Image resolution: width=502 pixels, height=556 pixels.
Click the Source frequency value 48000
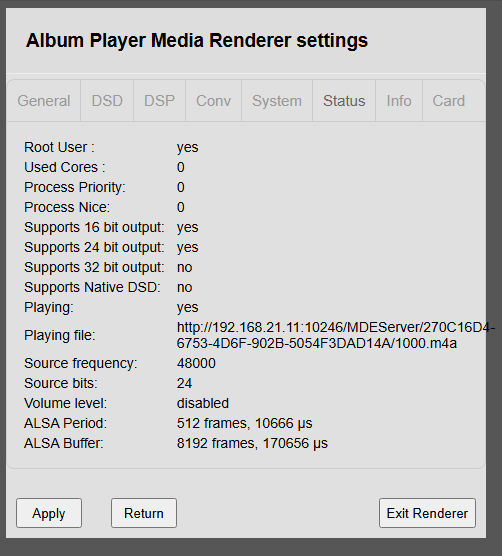click(196, 363)
